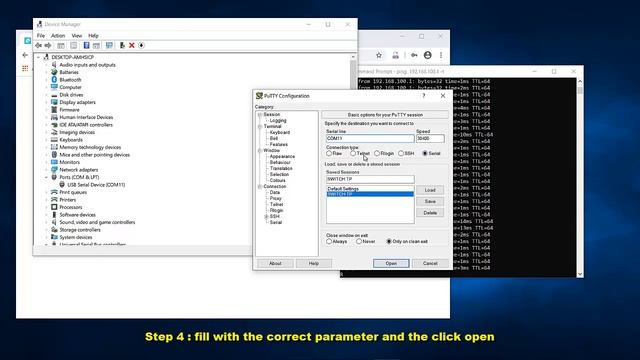Choose Only on clean exit option
Viewport: 640px width, 360px height.
coord(389,242)
